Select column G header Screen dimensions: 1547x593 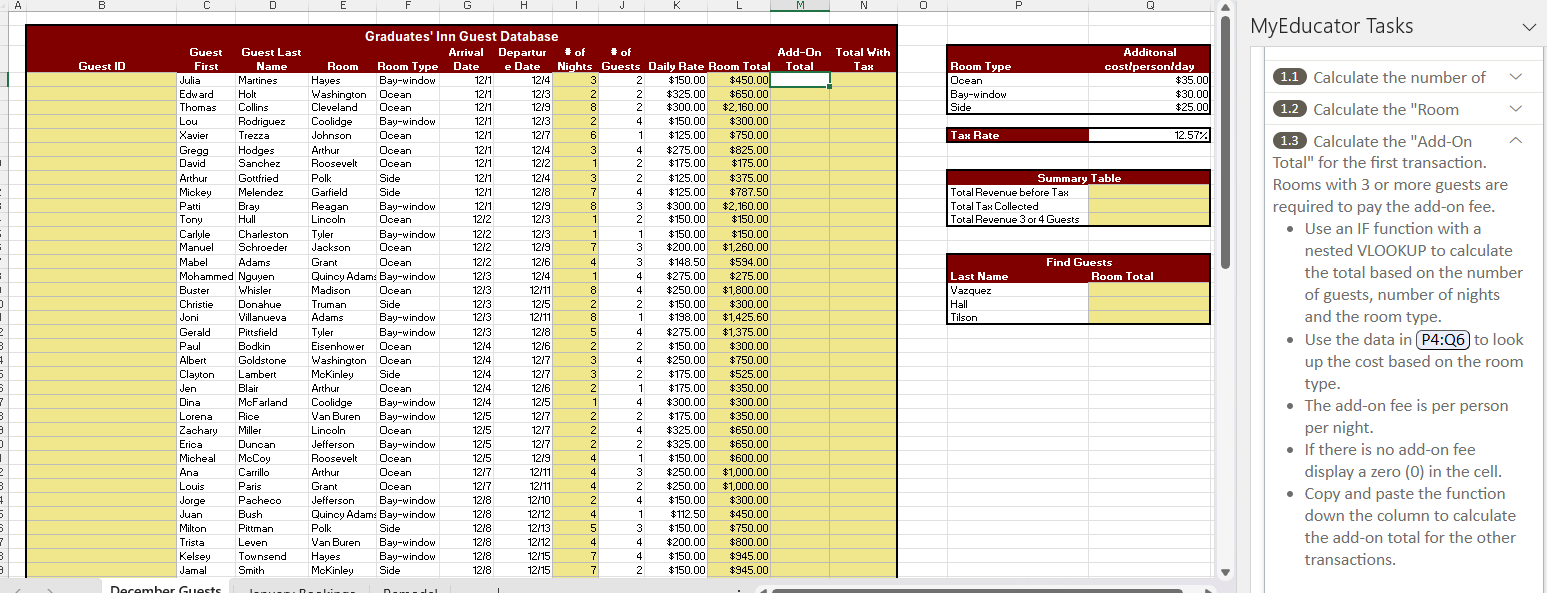click(x=467, y=6)
